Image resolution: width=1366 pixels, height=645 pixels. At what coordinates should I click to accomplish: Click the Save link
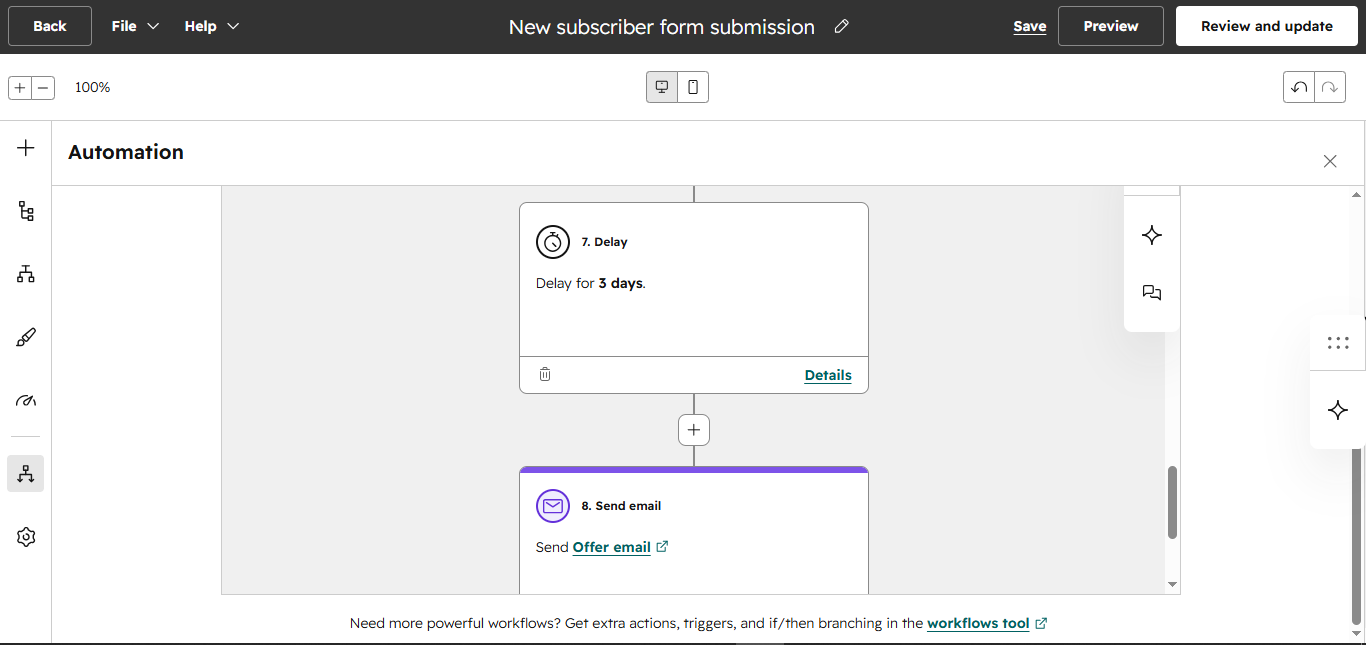pos(1029,27)
